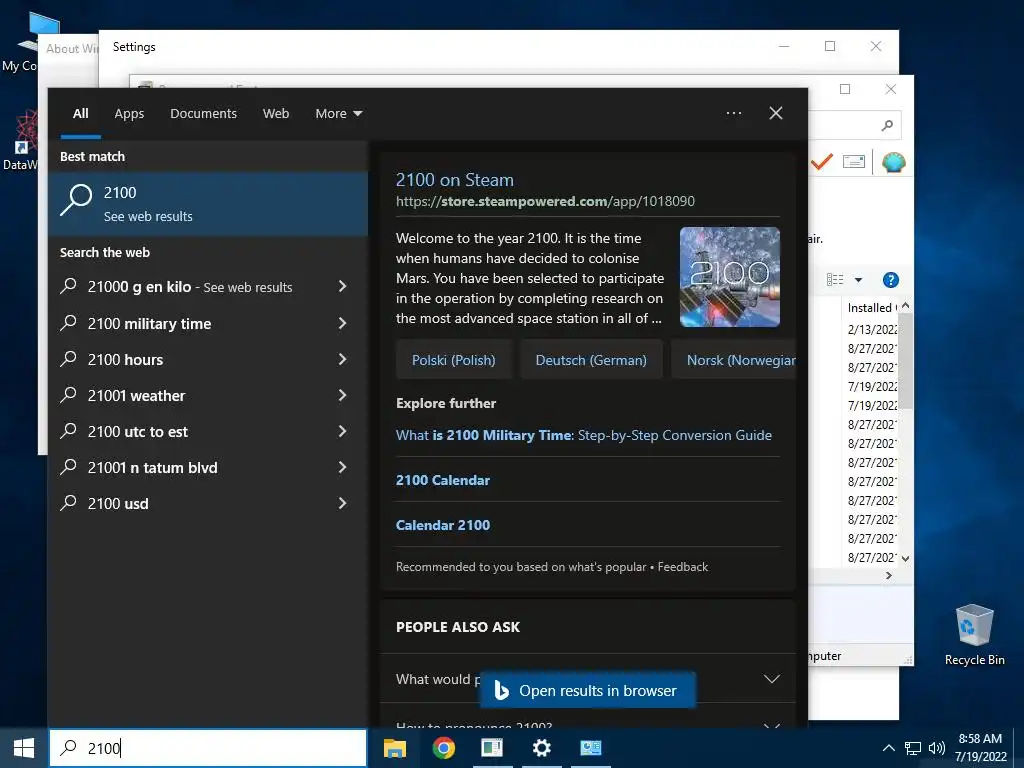Open the Settings gear on the taskbar
1024x768 pixels.
point(541,748)
